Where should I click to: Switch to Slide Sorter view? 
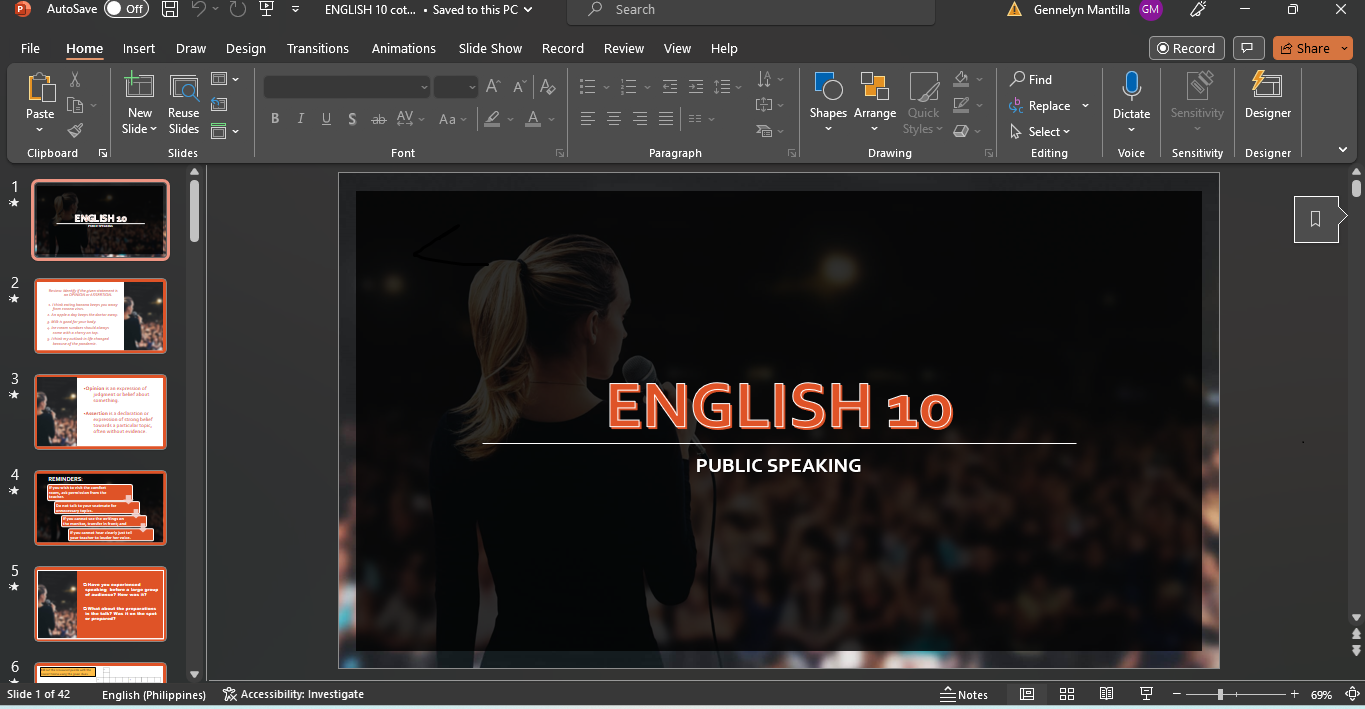coord(1067,694)
